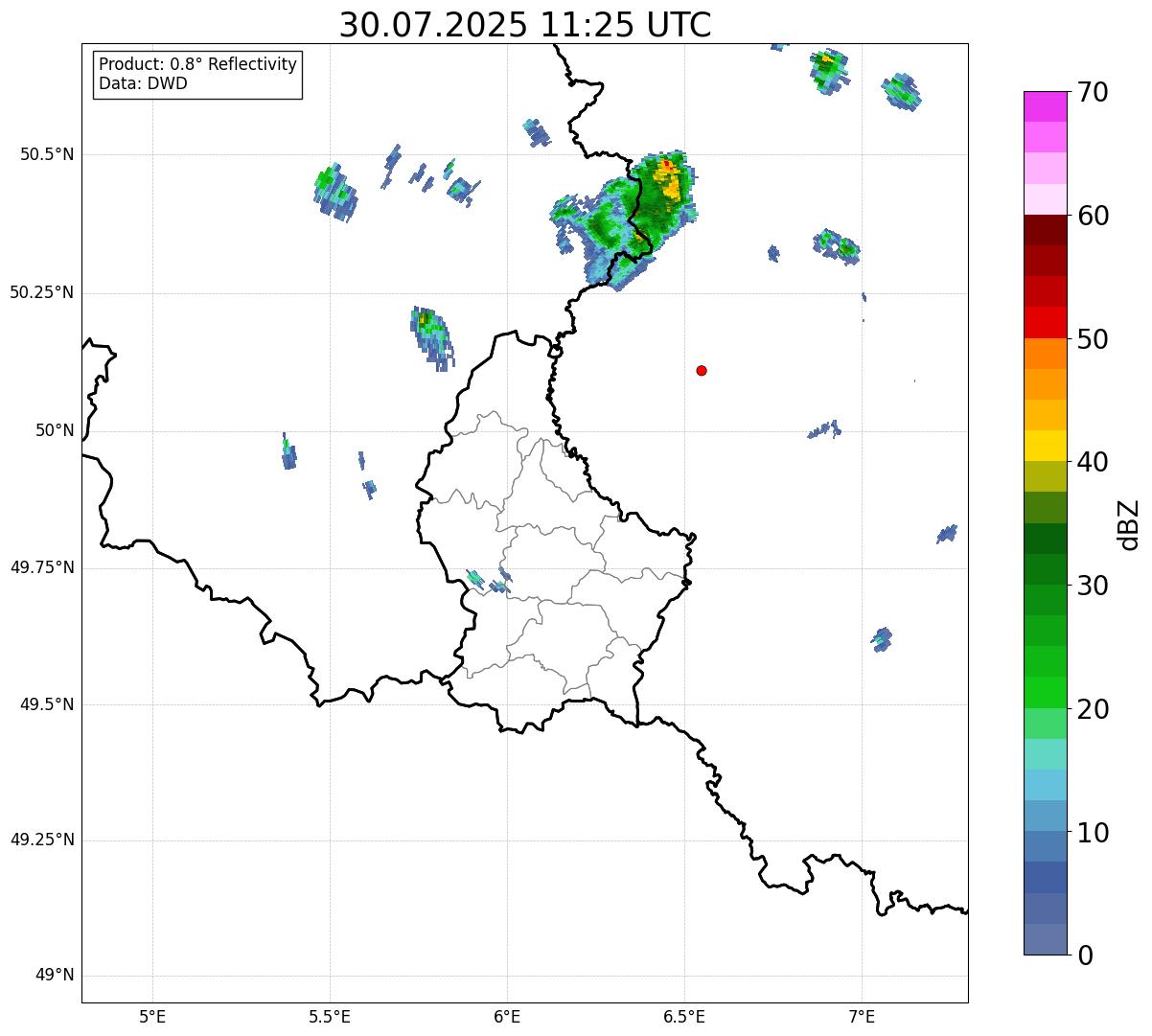Click the longitude label 6.5°E
This screenshot has width=1152, height=1036.
coord(684,1016)
